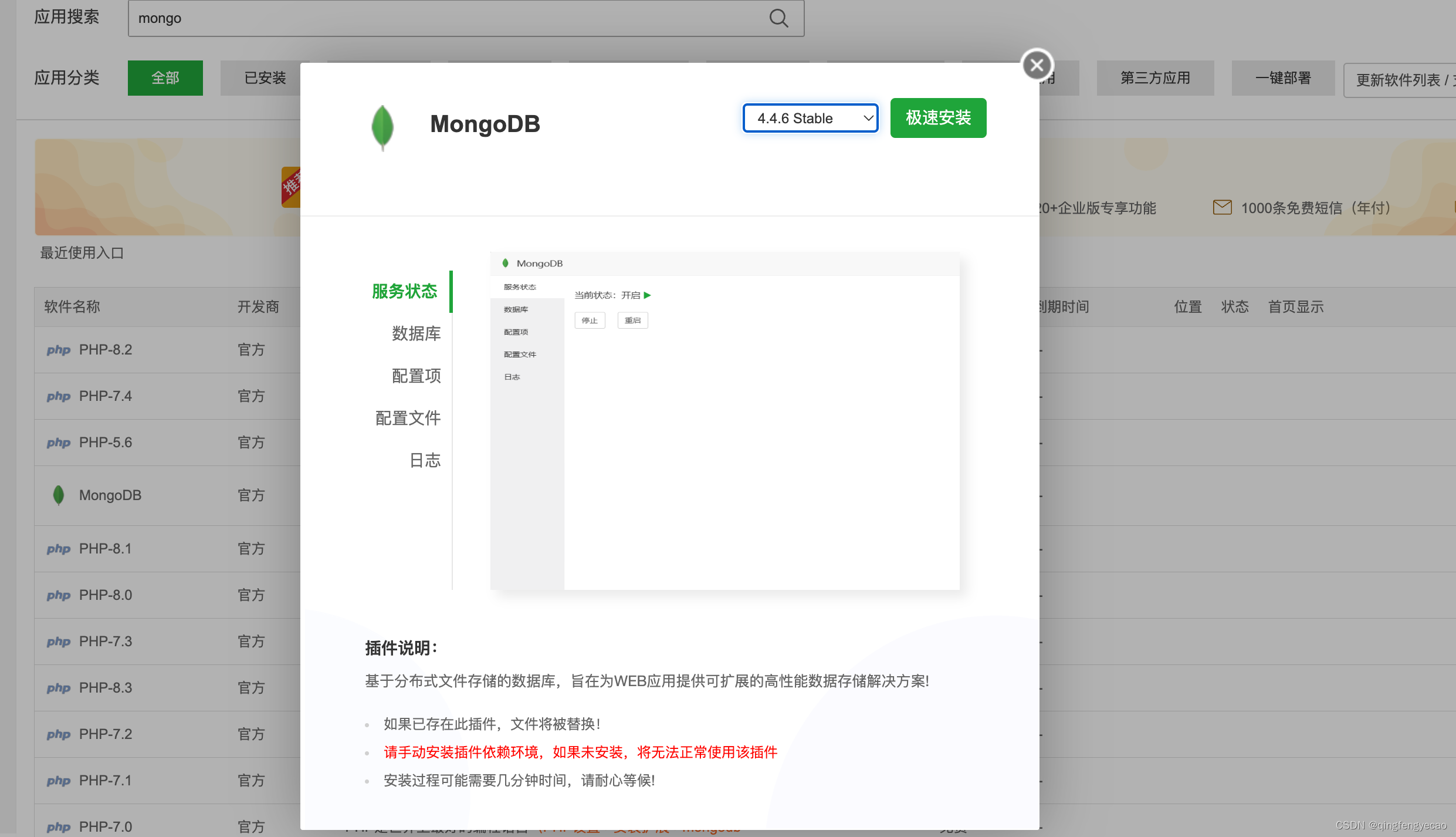Click the PHP-8.2 row php icon
The height and width of the screenshot is (837, 1456).
click(x=59, y=350)
